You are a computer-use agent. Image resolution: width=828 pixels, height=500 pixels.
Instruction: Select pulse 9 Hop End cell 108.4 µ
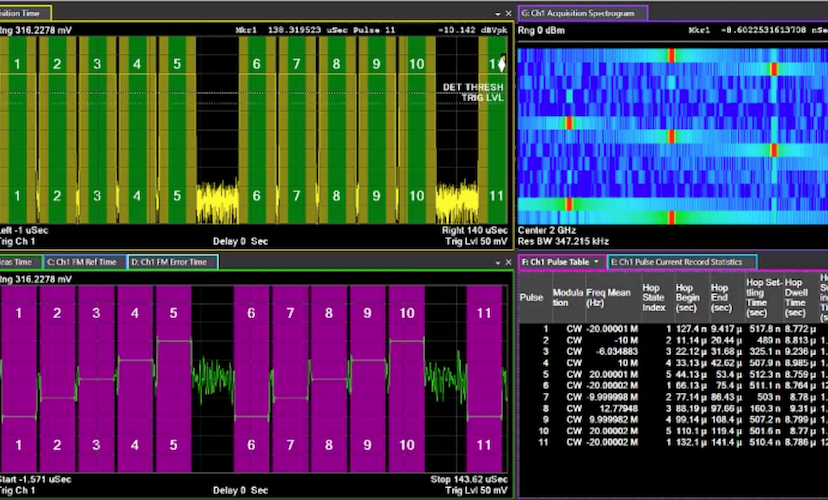tap(726, 420)
